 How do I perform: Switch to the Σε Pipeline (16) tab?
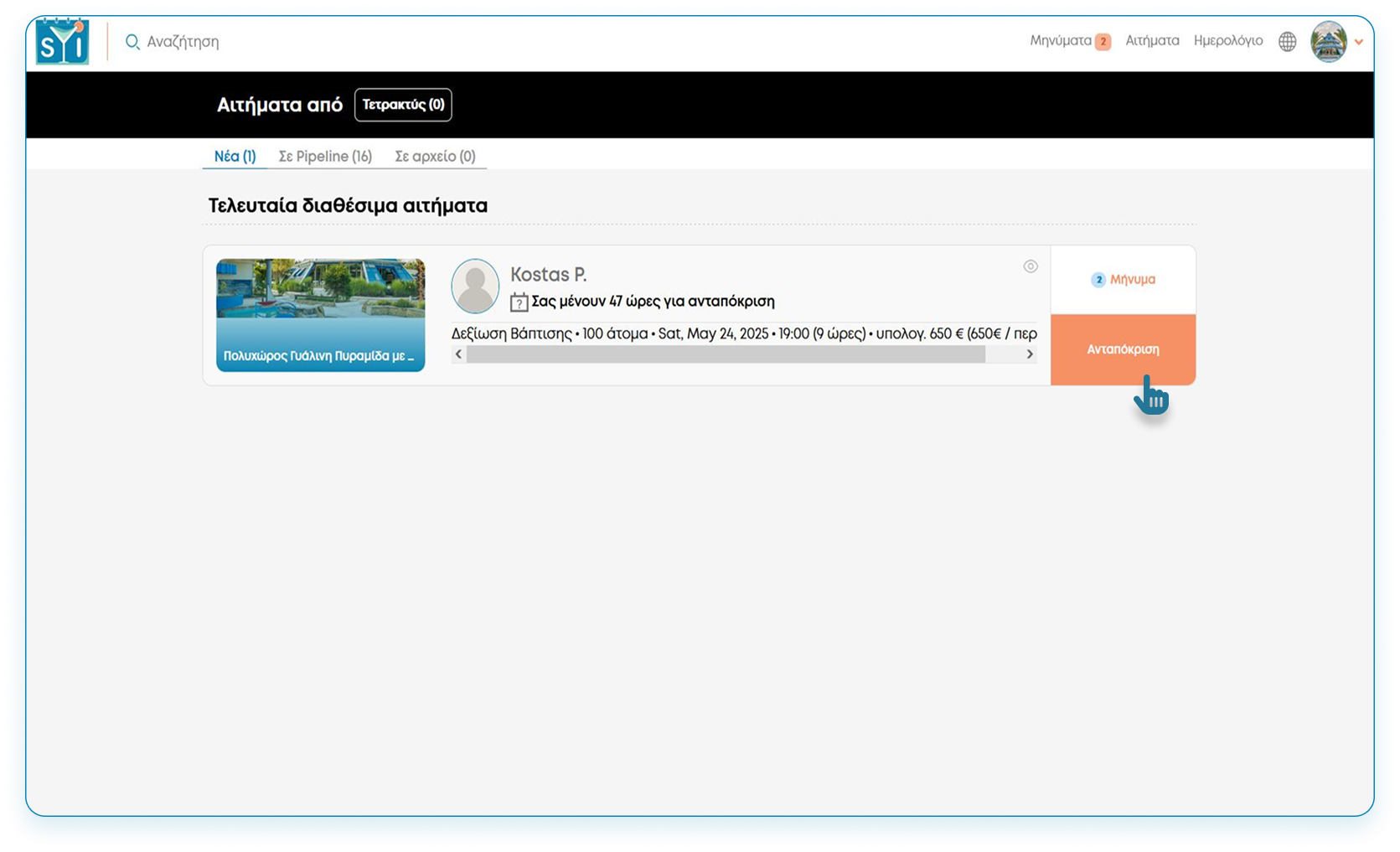coord(325,157)
